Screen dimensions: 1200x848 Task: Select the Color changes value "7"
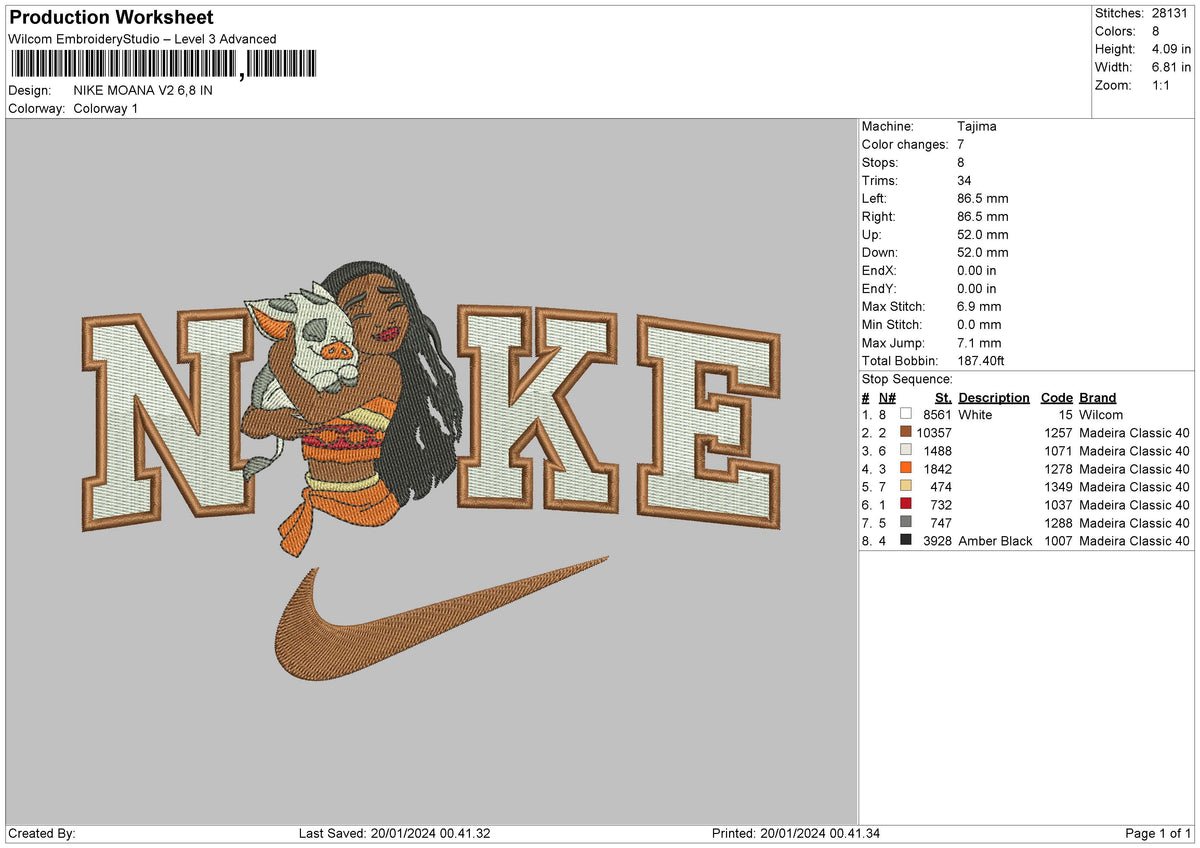(x=961, y=144)
